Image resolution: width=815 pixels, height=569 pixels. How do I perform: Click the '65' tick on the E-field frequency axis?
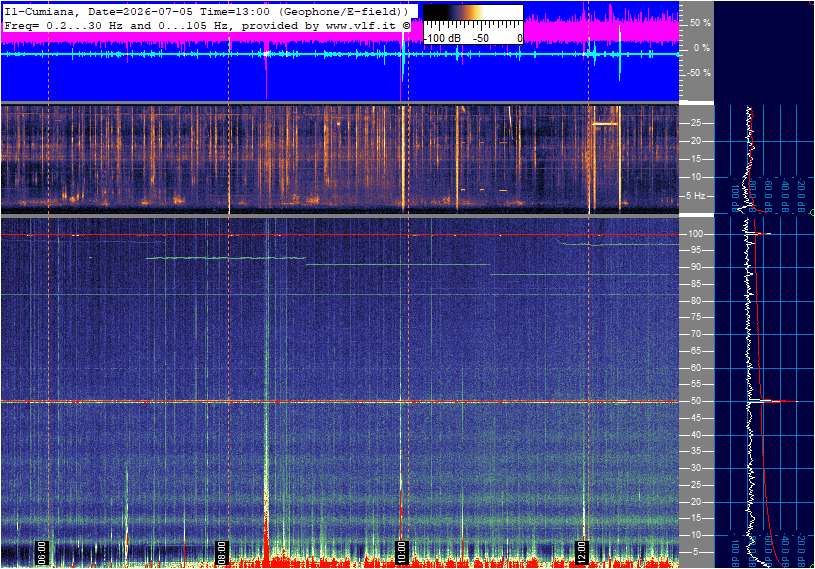click(695, 351)
